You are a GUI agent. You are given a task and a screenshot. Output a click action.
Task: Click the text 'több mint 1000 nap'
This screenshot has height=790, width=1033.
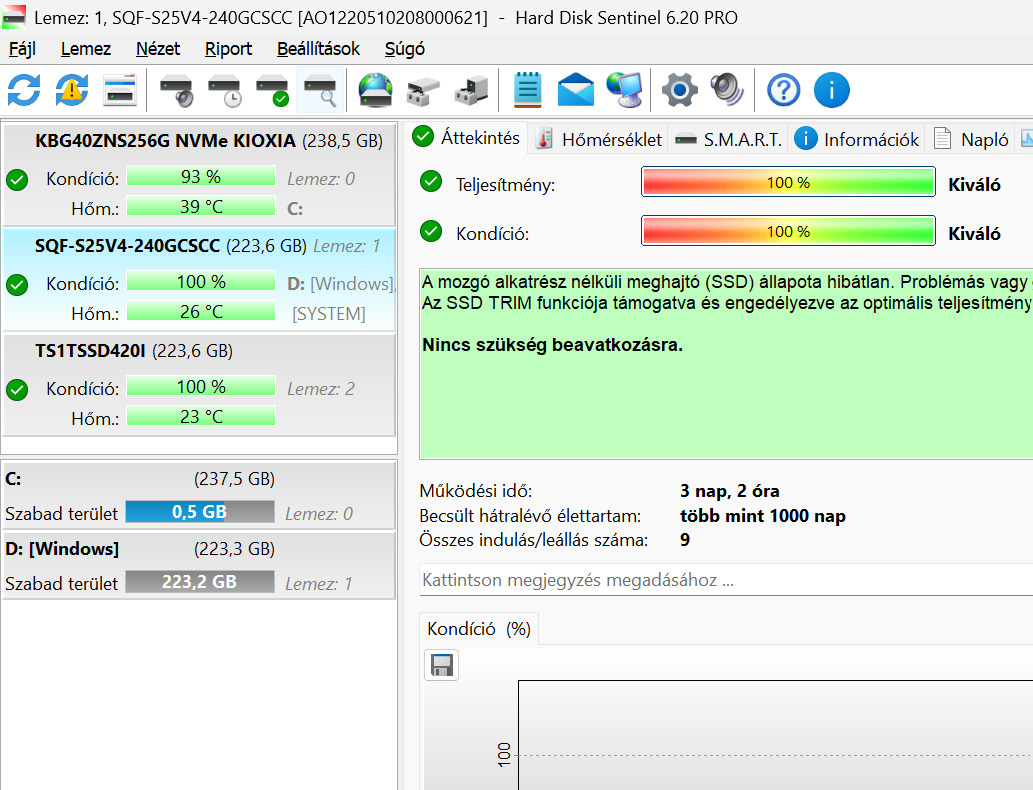pyautogui.click(x=763, y=516)
